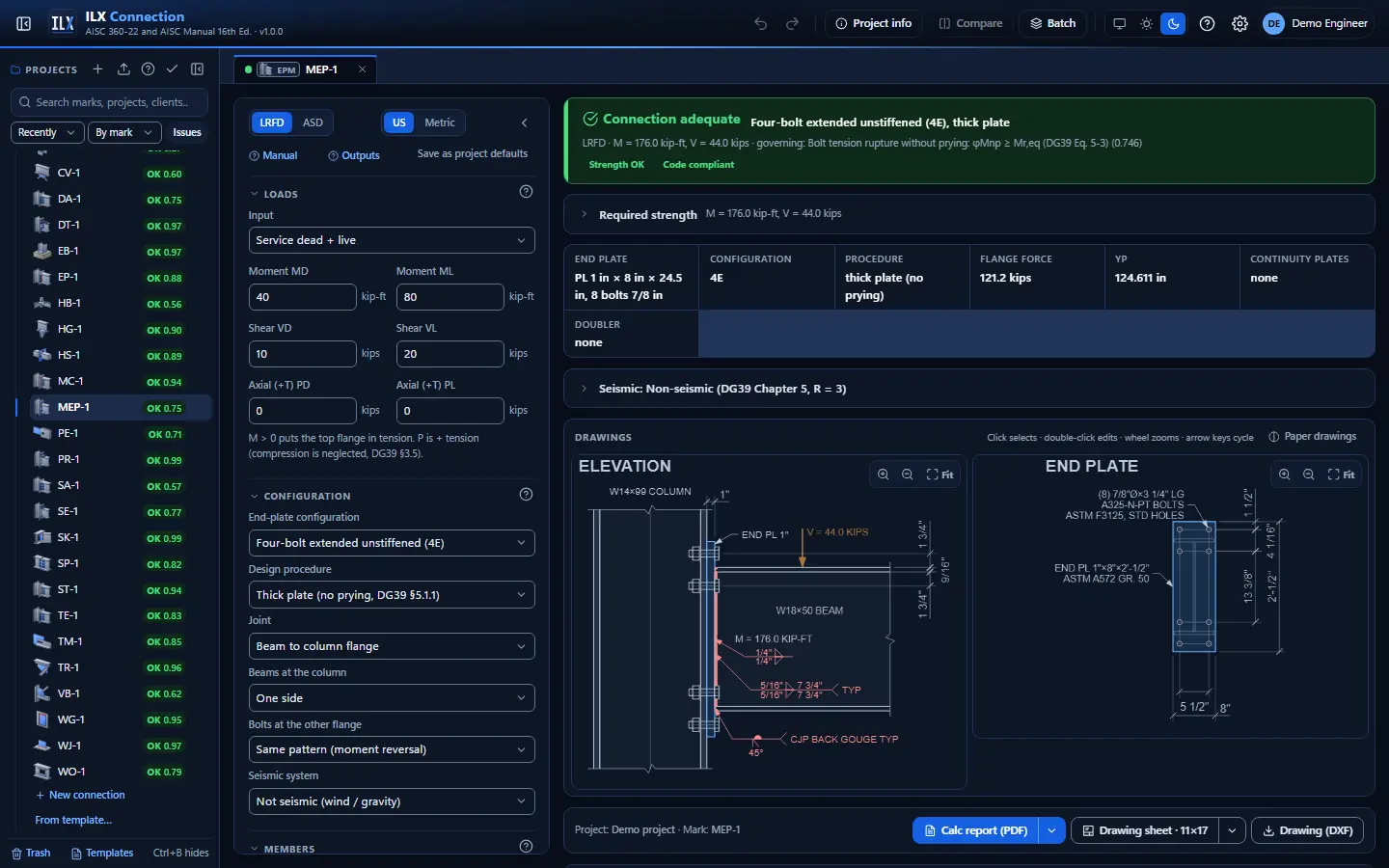Open the Batch button
This screenshot has height=868, width=1389.
coord(1053,23)
